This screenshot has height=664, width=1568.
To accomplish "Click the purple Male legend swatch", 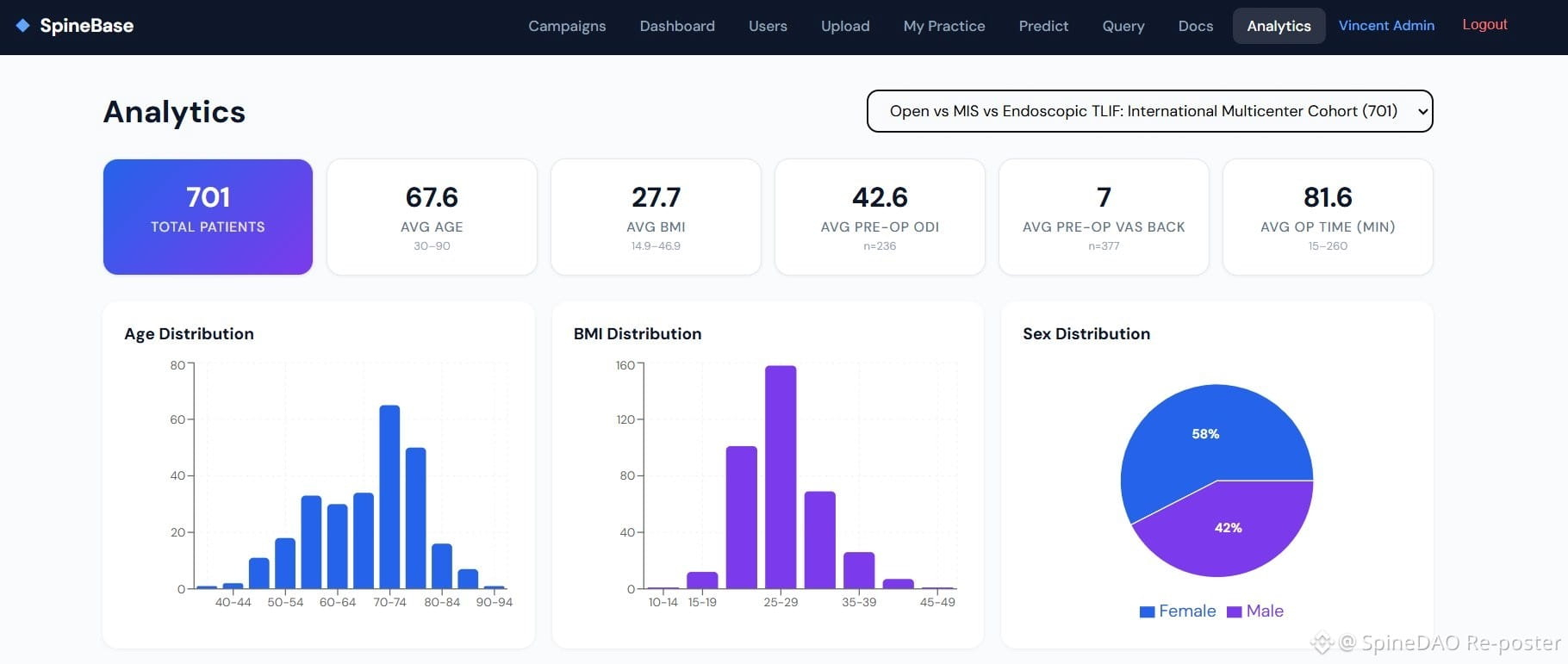I will (1235, 611).
